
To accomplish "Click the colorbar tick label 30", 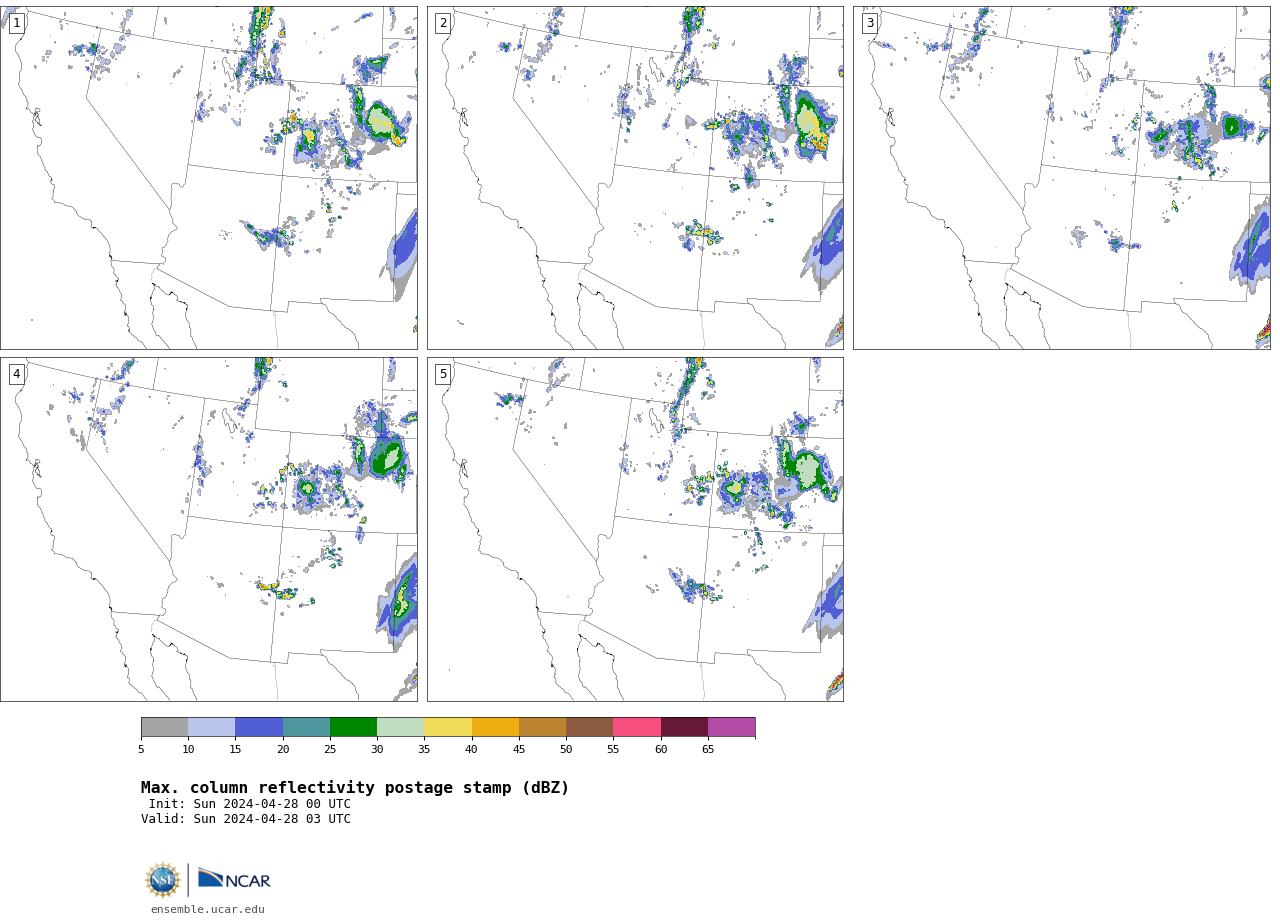I will pos(377,749).
